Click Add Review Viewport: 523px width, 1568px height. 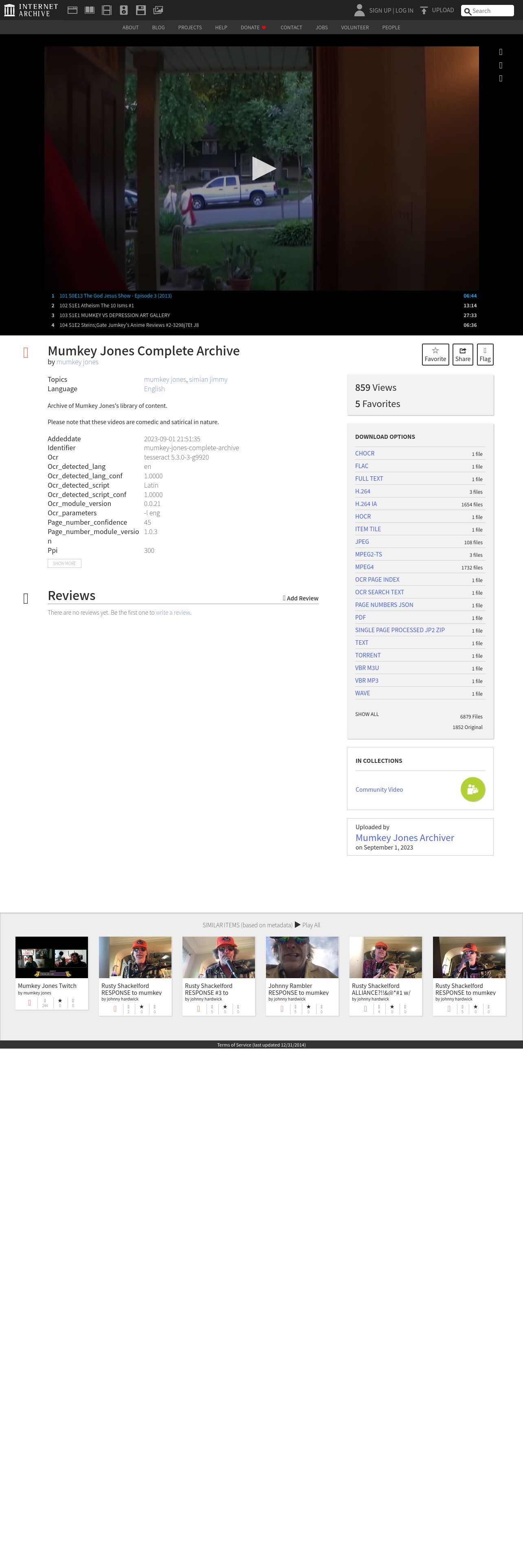coord(301,598)
